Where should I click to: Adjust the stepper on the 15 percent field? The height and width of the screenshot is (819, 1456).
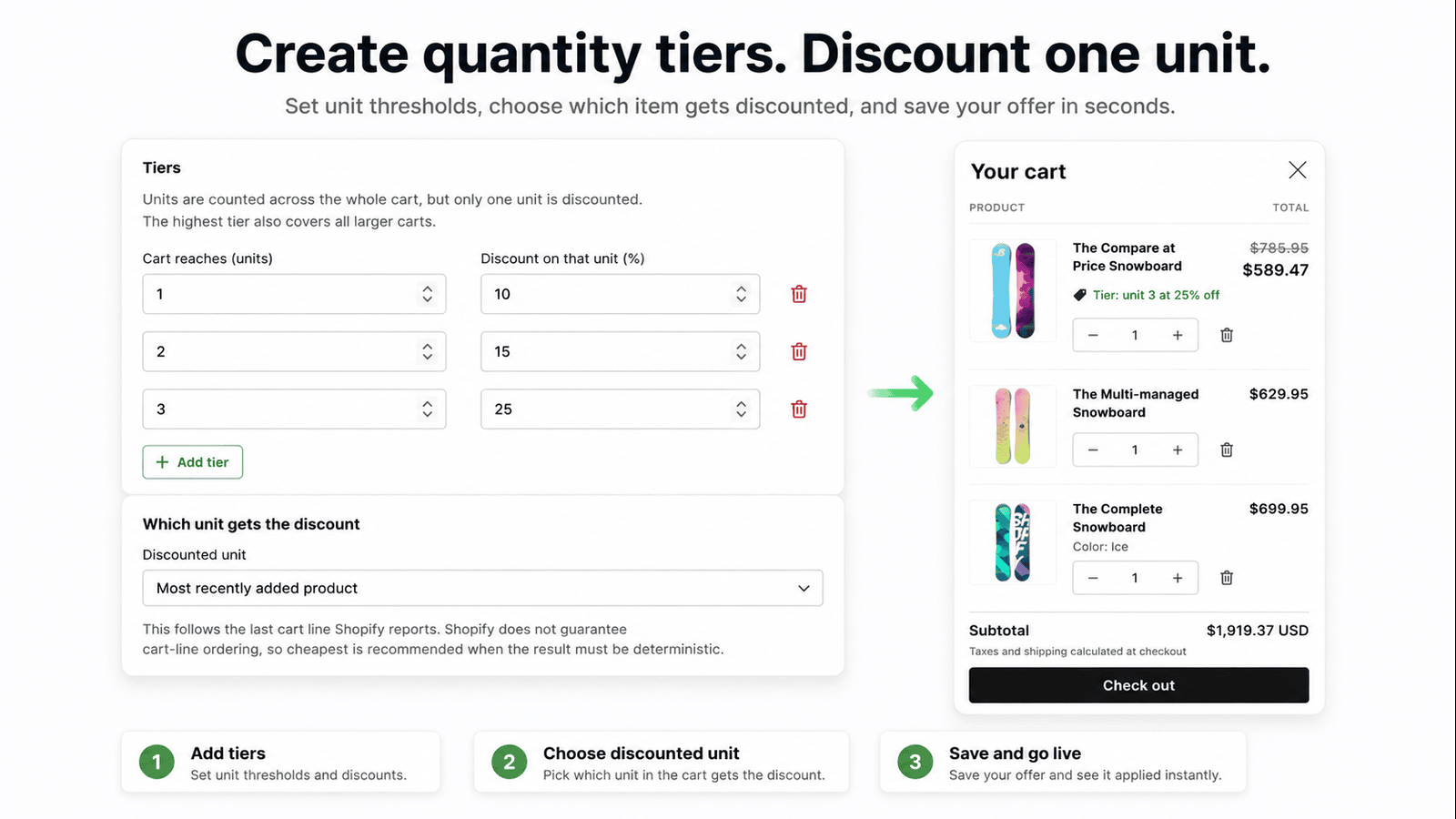pyautogui.click(x=741, y=351)
